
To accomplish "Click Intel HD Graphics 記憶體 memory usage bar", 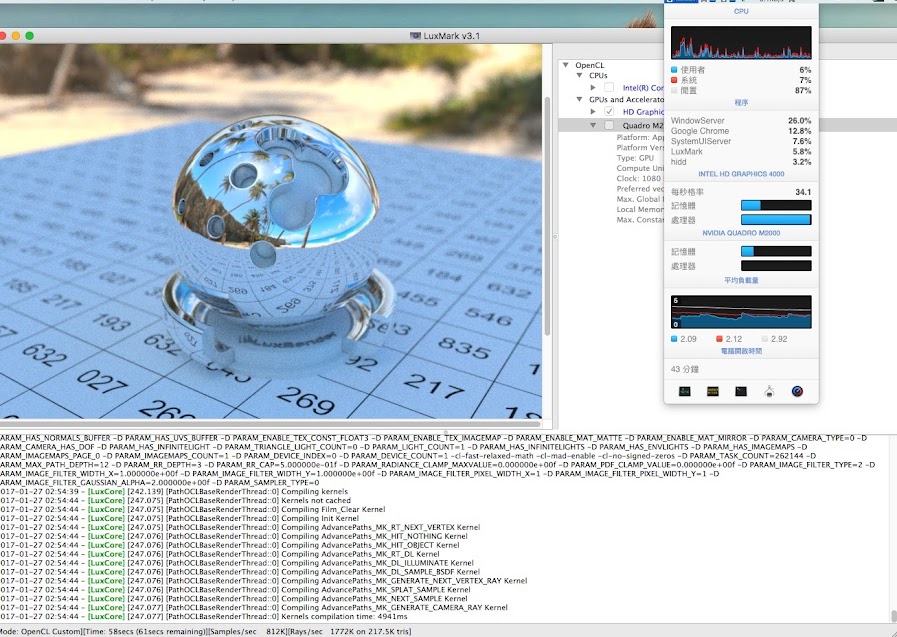I will click(776, 205).
